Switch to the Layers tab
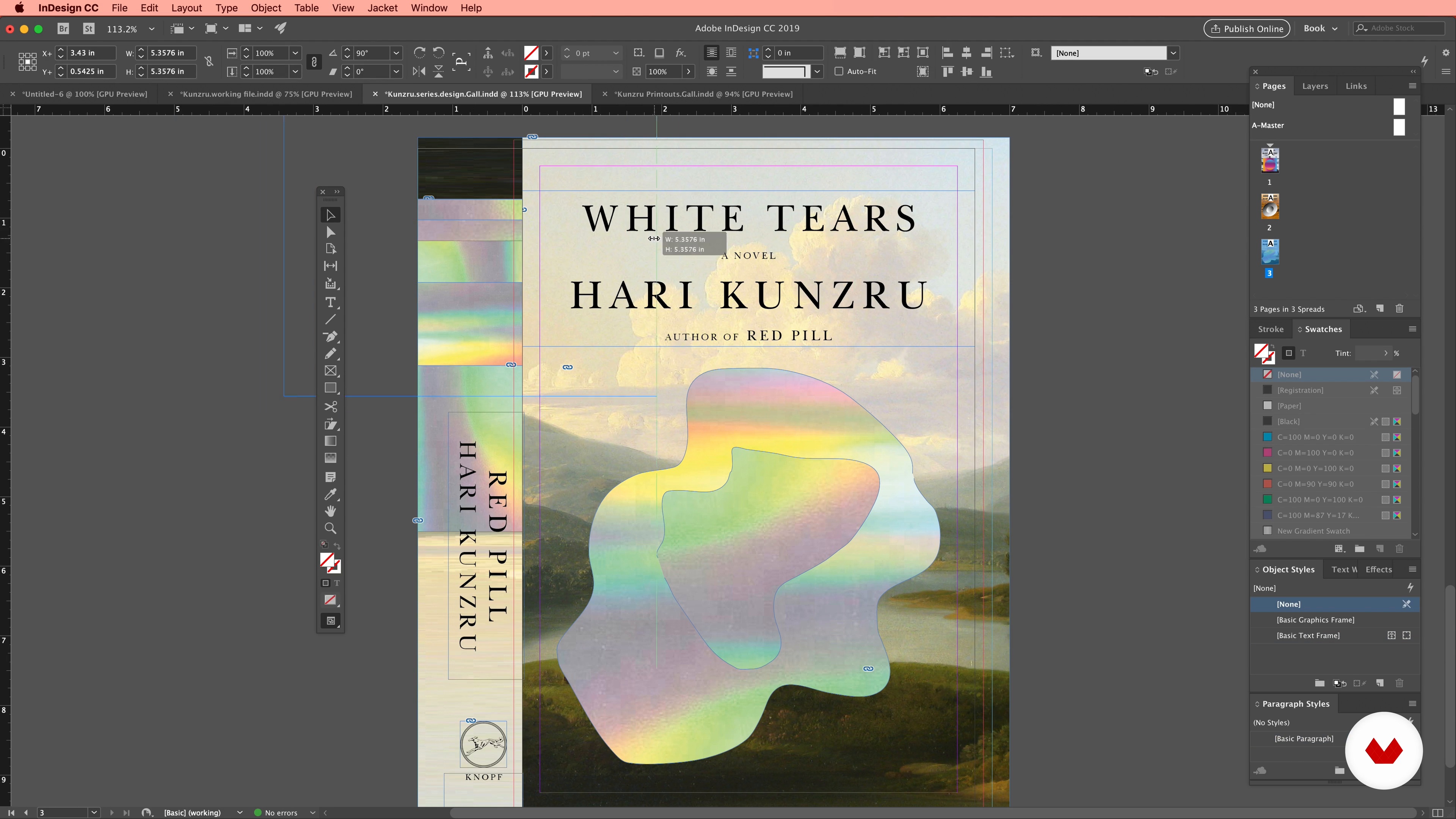The height and width of the screenshot is (819, 1456). (x=1315, y=86)
